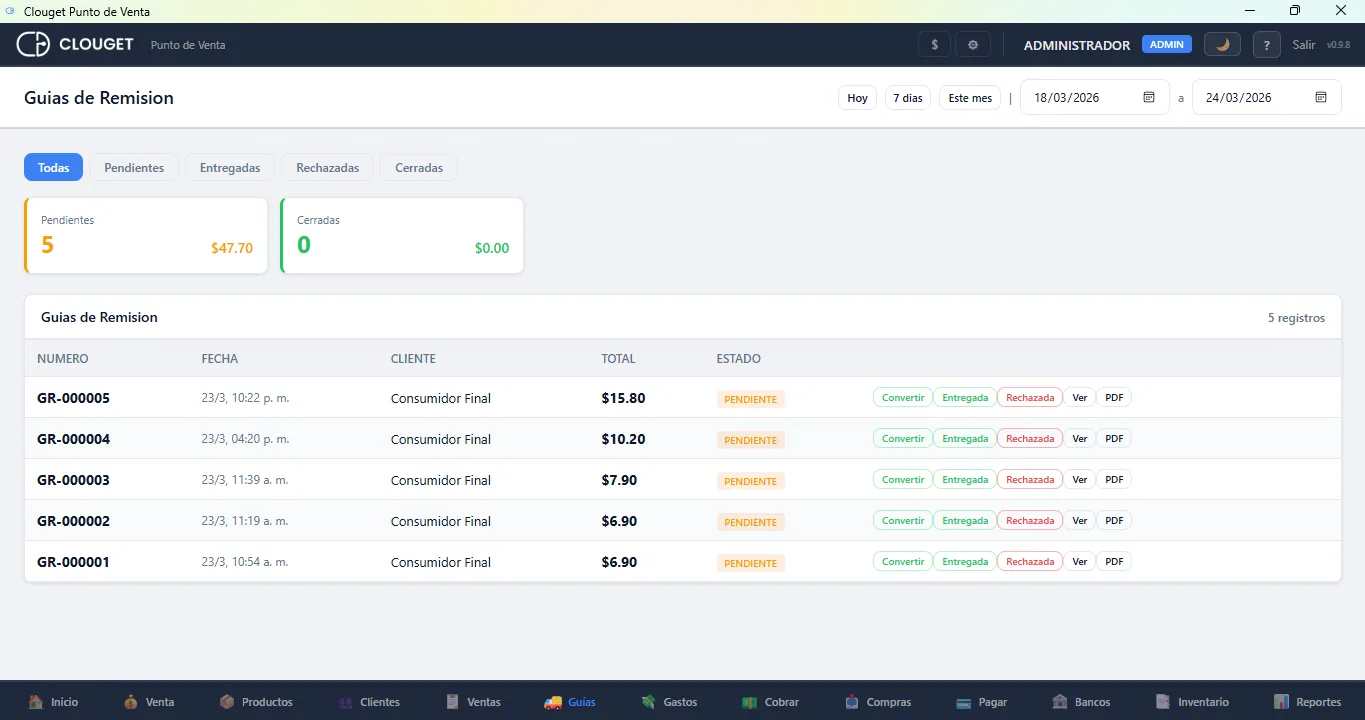Image resolution: width=1365 pixels, height=720 pixels.
Task: Click the dollar sign button in the header
Action: point(934,45)
